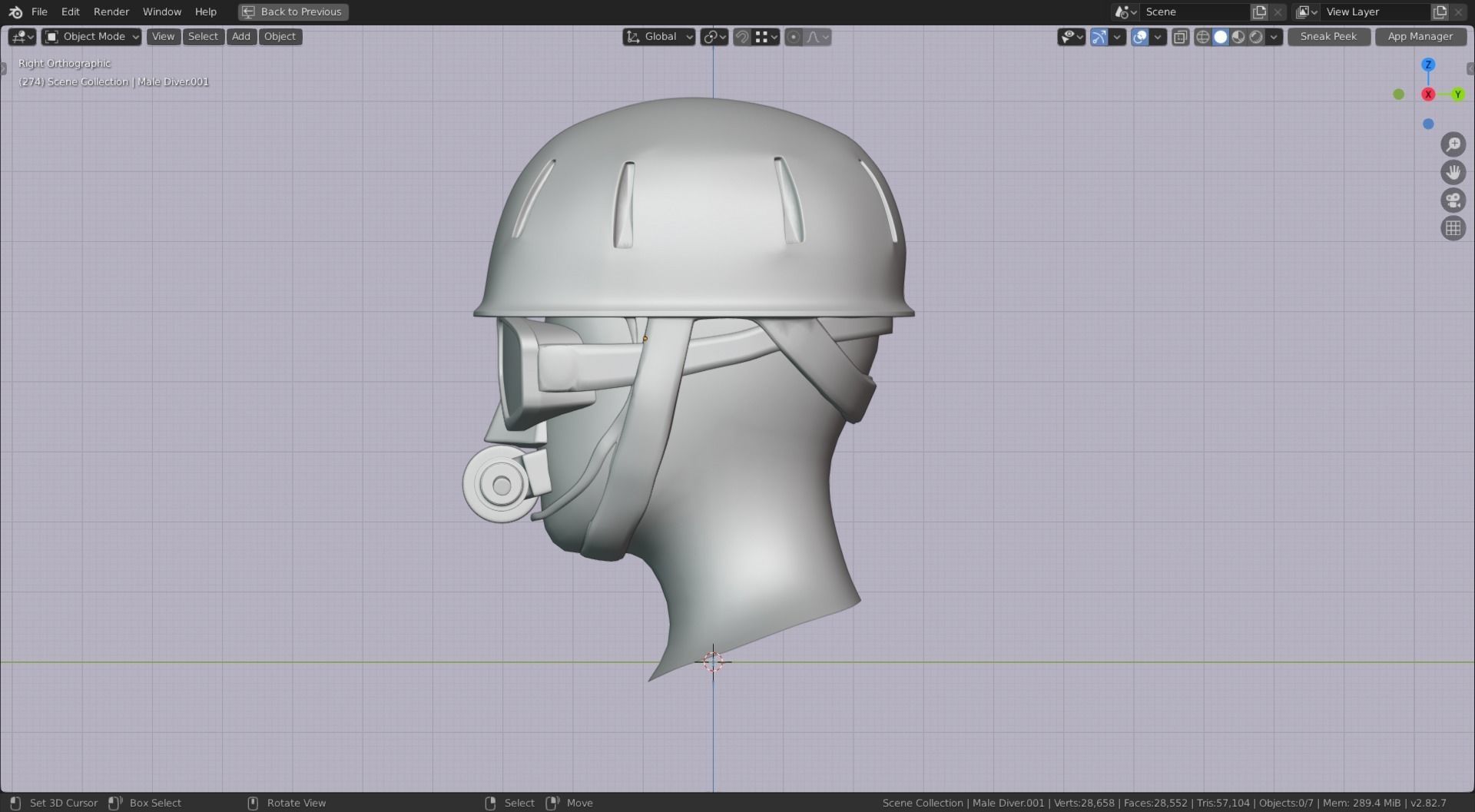
Task: Click the Sneak Peek button
Action: click(1328, 36)
